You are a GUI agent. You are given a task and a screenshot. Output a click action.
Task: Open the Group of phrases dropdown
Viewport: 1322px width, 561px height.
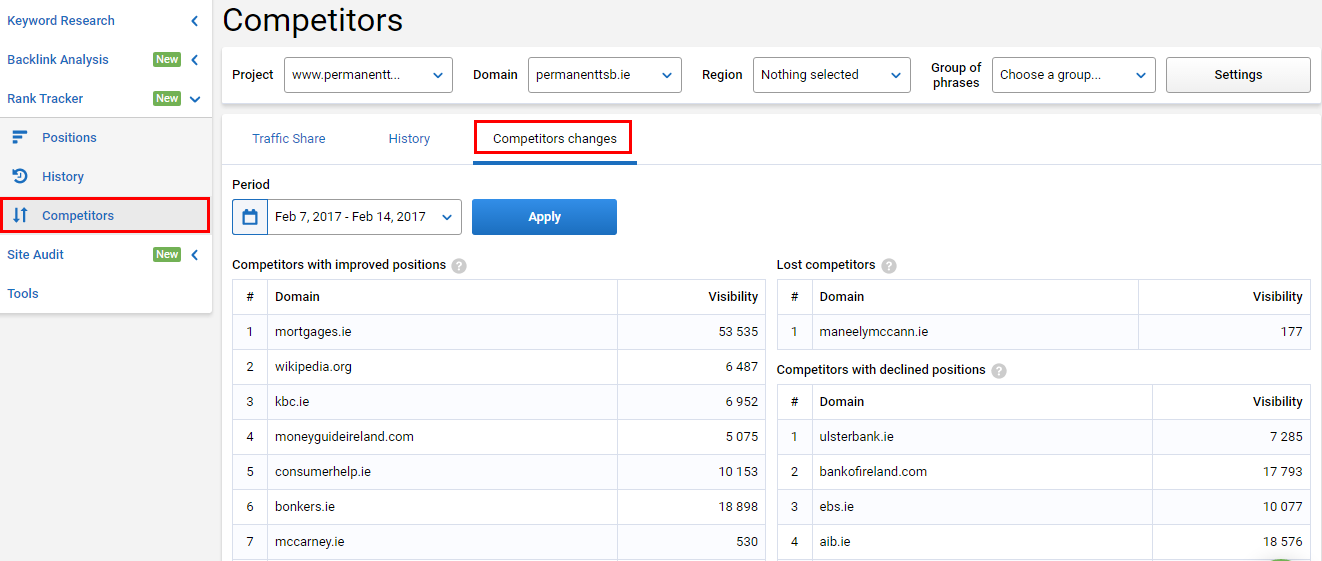coord(1074,75)
